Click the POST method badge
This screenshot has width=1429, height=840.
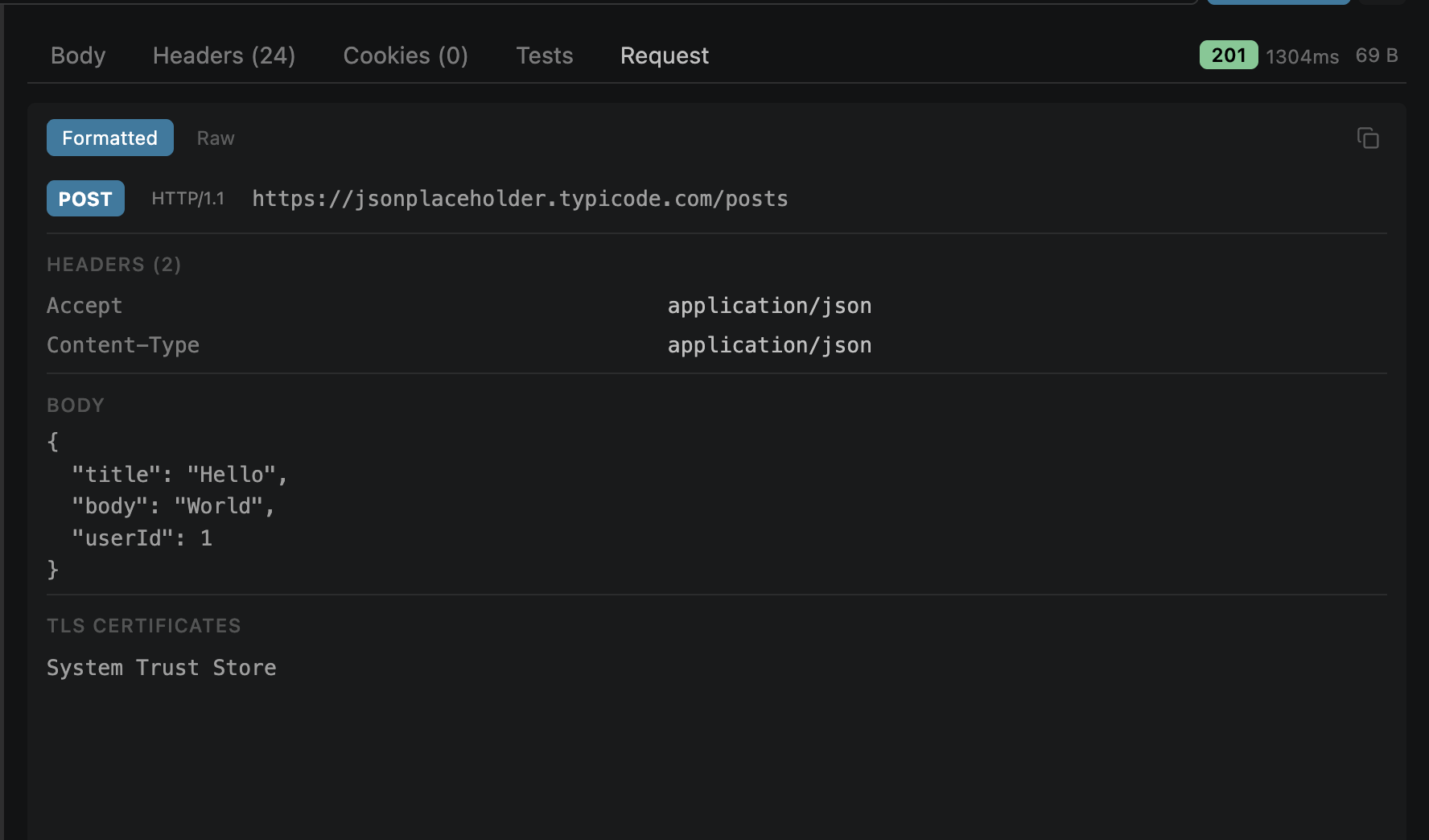click(85, 199)
